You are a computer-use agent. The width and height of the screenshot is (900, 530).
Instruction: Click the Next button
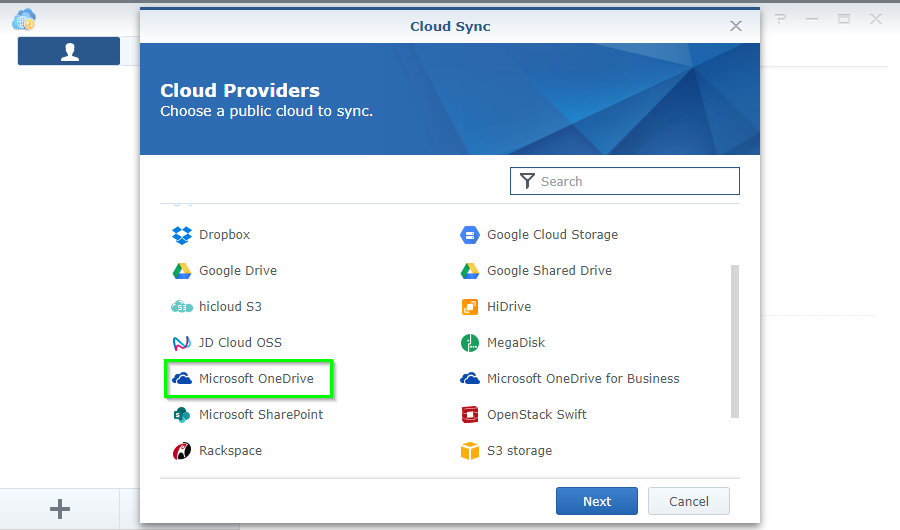(597, 501)
